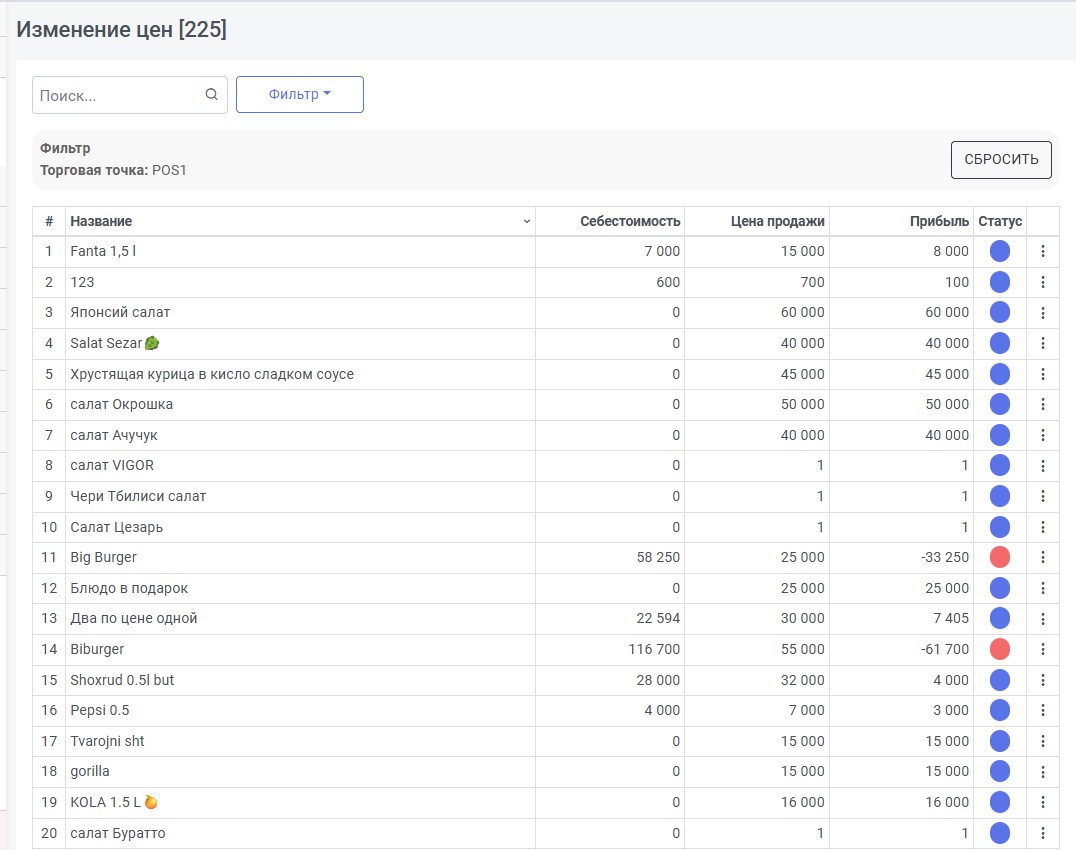Open options menu for Блюдо в подарок
Image resolution: width=1076 pixels, height=850 pixels.
1042,588
